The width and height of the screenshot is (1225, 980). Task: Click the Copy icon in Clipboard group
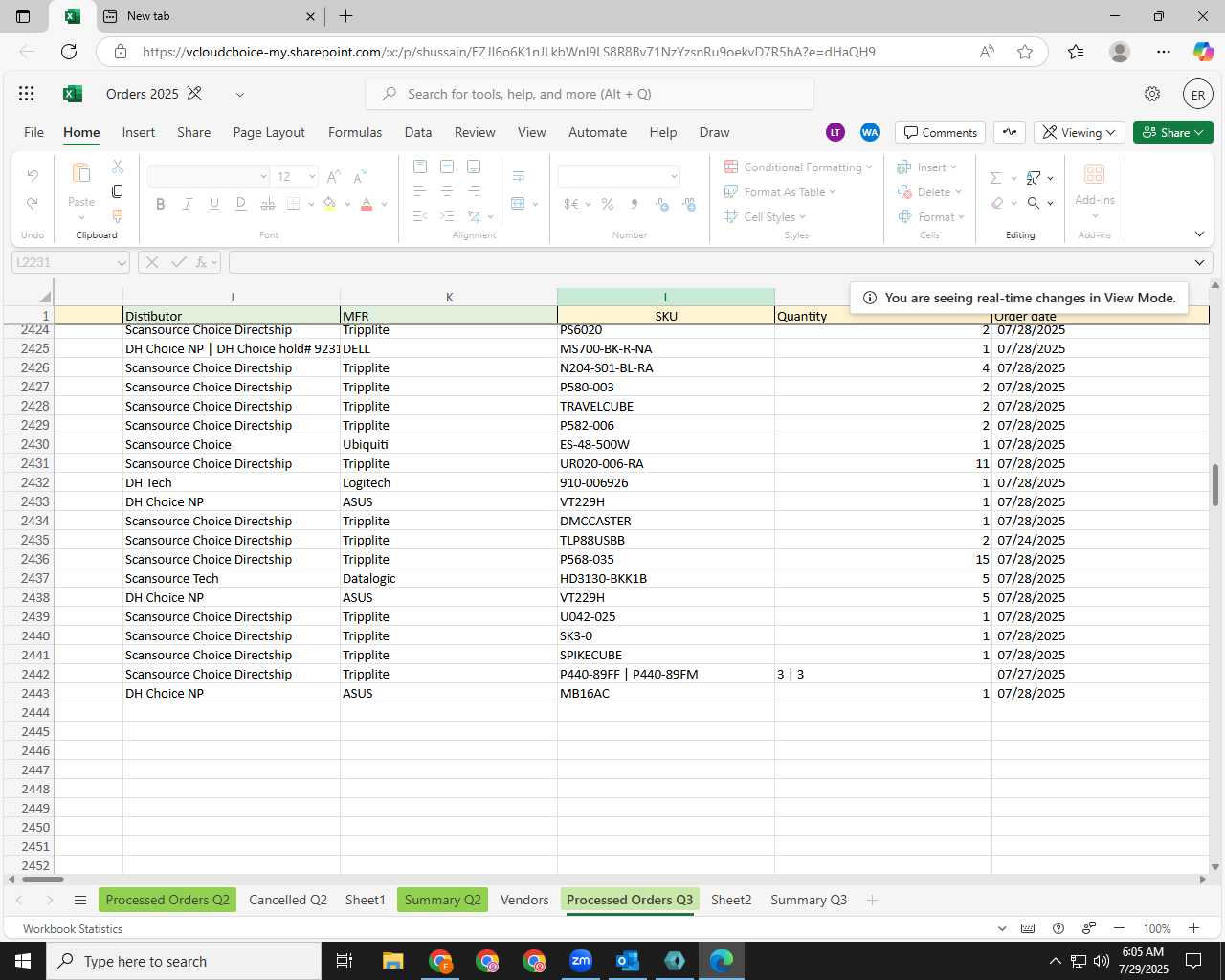118,191
